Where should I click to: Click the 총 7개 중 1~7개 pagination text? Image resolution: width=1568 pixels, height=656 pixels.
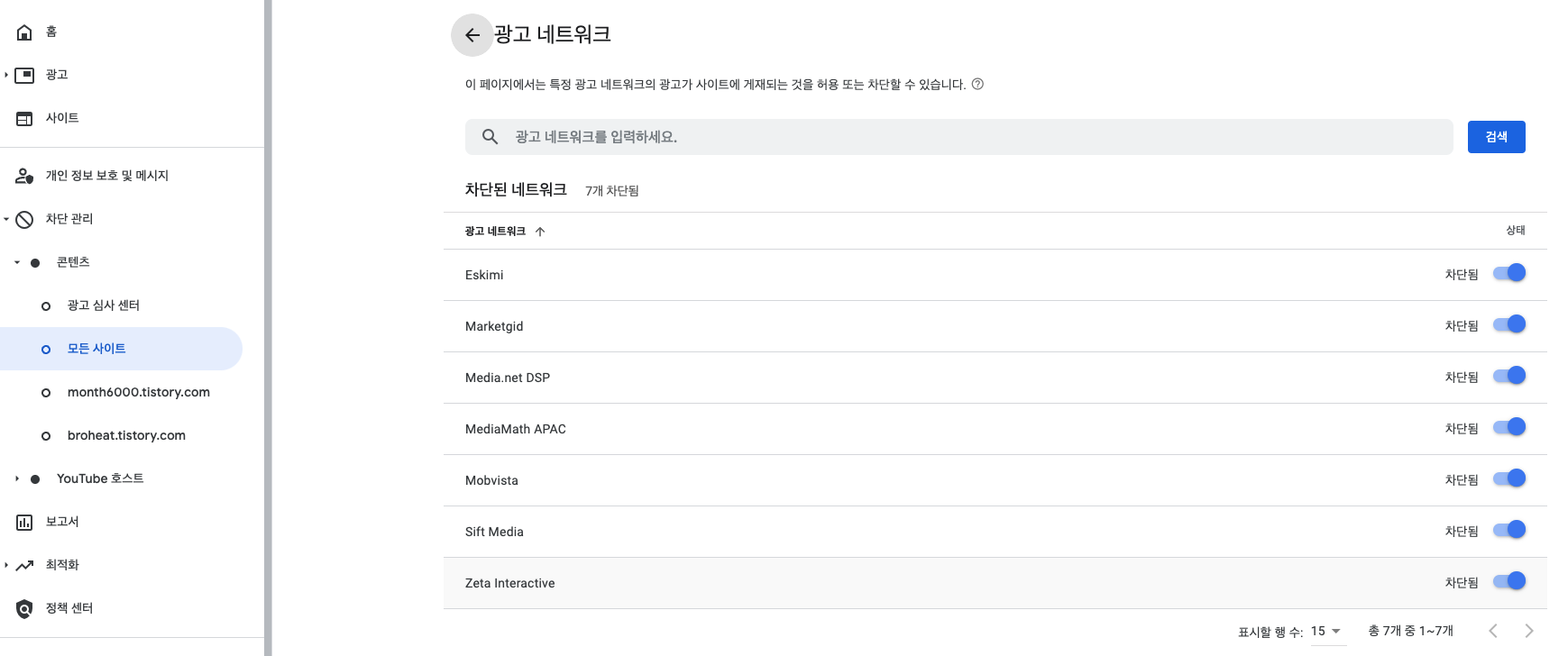(x=1411, y=631)
